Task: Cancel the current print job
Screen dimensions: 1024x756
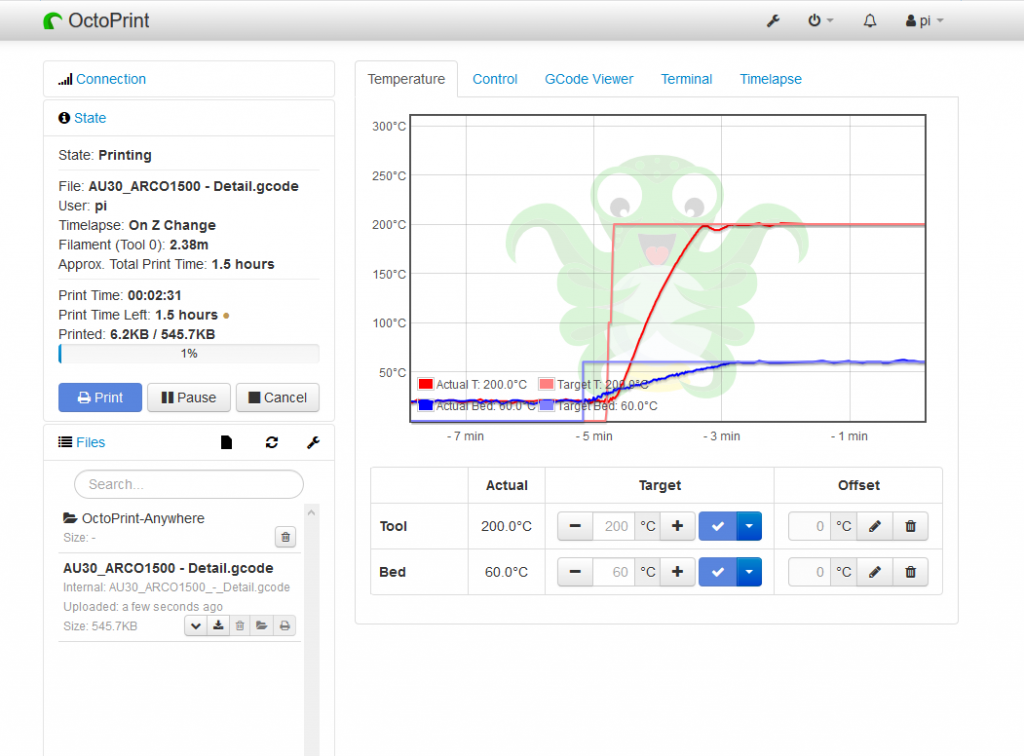Action: [x=278, y=398]
